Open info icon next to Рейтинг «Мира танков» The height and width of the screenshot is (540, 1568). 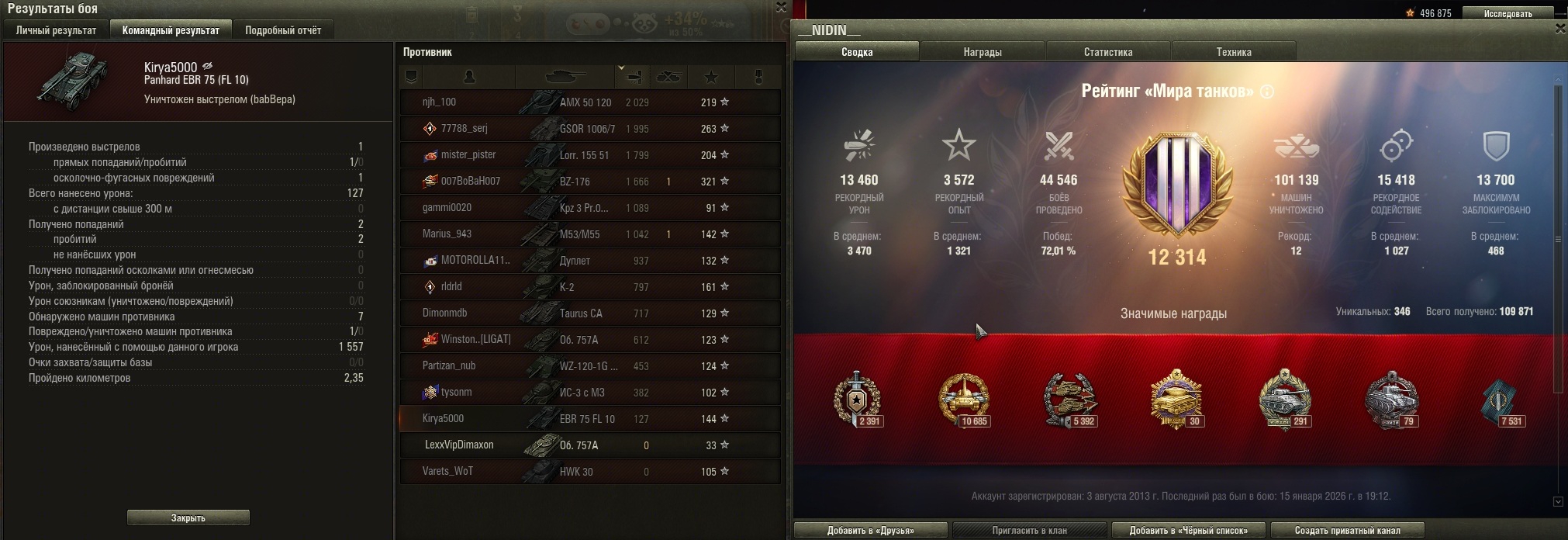(1267, 92)
